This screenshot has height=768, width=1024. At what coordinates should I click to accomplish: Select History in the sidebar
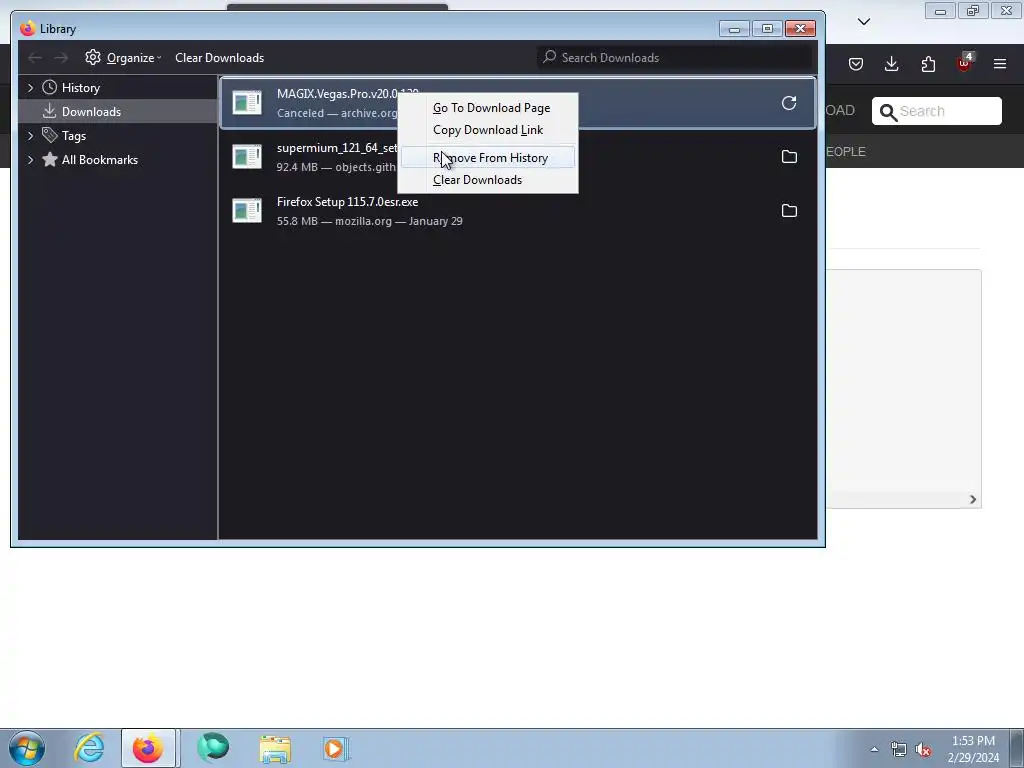click(80, 88)
